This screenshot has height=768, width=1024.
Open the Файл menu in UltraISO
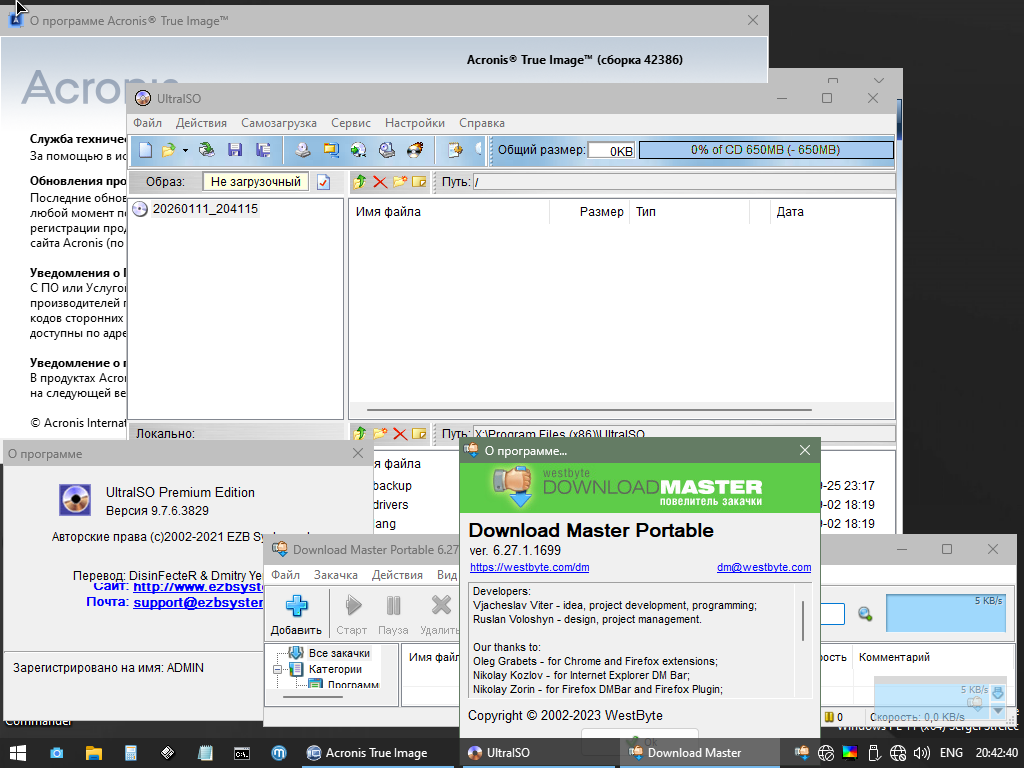(148, 123)
